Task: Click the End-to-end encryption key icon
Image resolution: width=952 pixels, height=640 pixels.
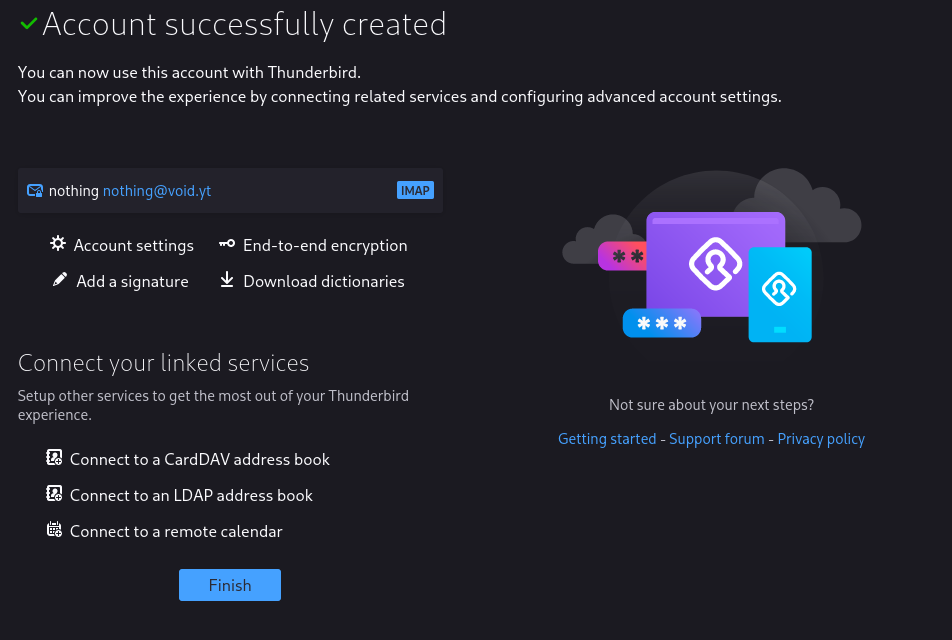Action: coord(227,243)
